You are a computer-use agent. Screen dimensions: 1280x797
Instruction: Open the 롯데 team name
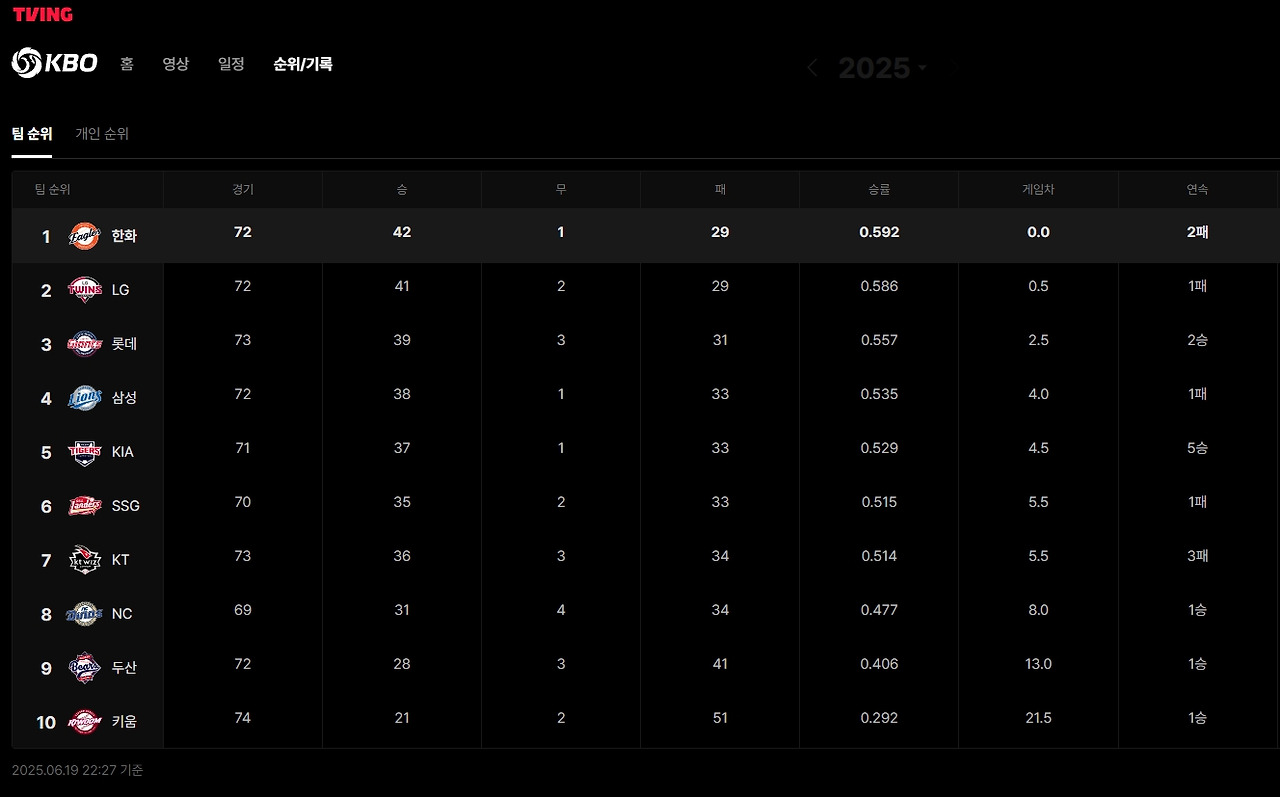[x=124, y=344]
